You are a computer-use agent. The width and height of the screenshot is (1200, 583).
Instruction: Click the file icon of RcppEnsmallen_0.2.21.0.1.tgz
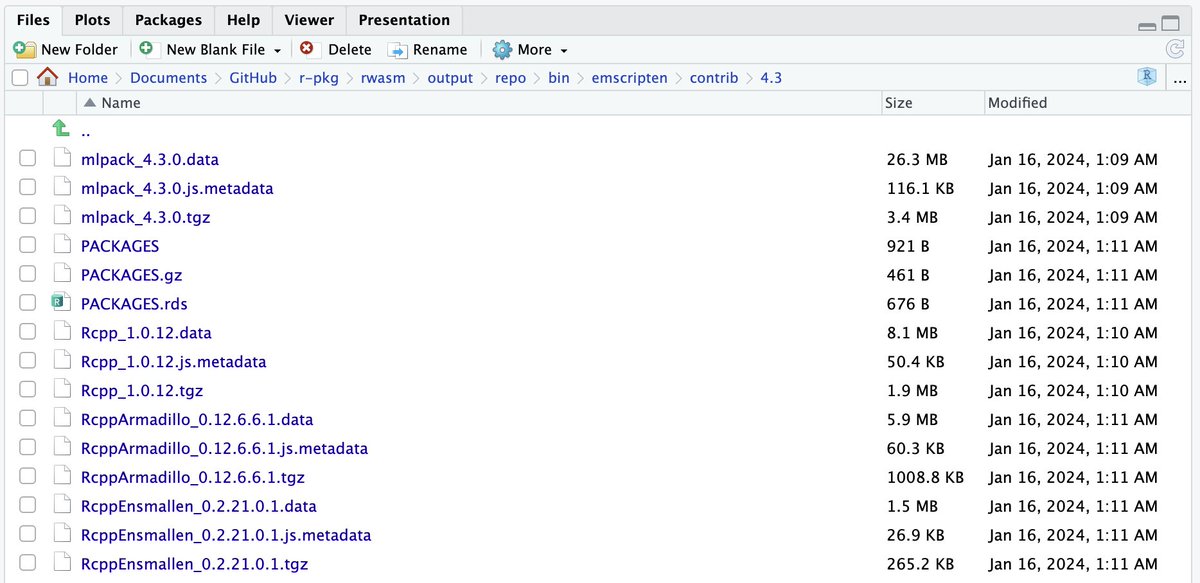coord(63,564)
